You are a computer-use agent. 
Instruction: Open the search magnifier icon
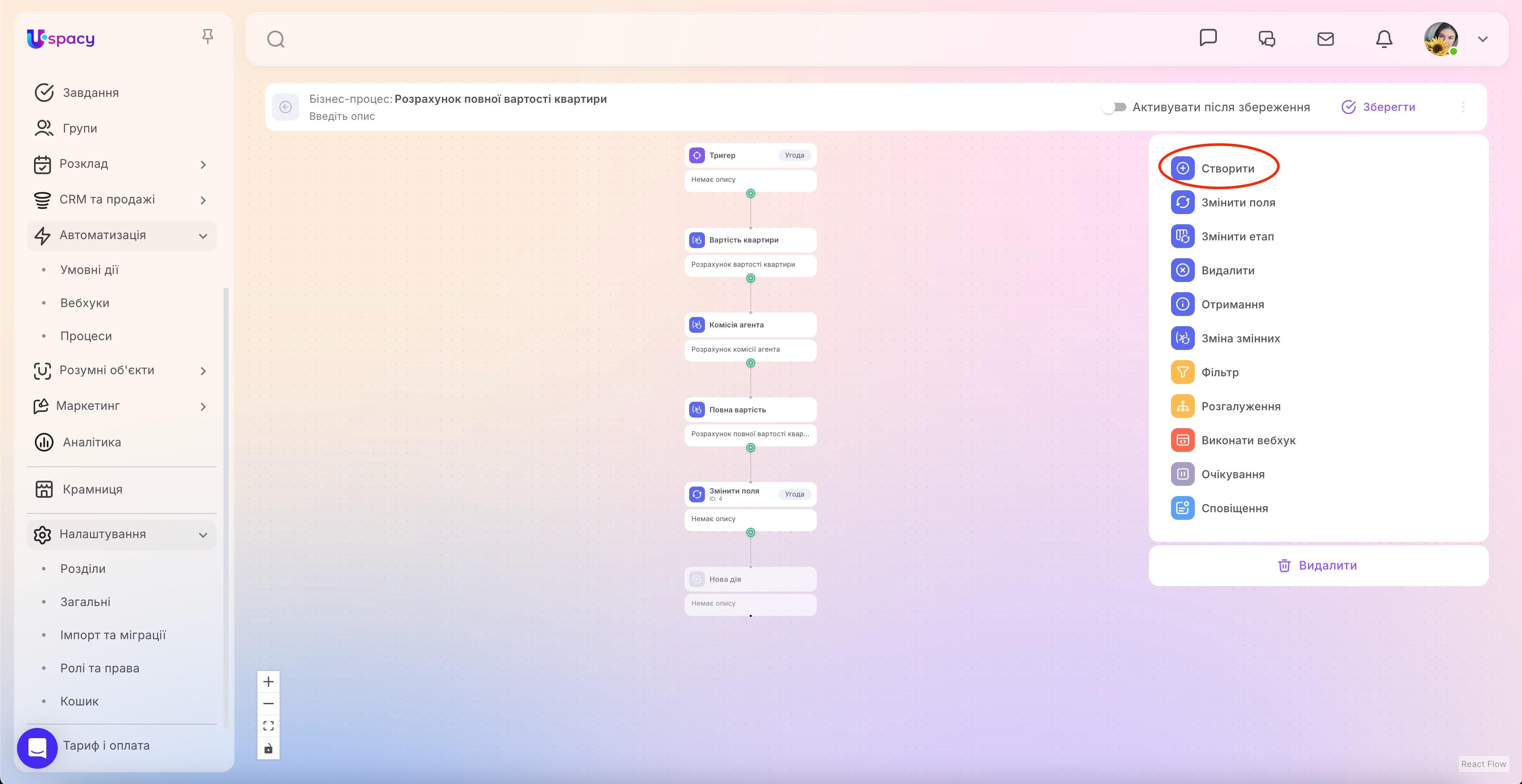tap(276, 39)
